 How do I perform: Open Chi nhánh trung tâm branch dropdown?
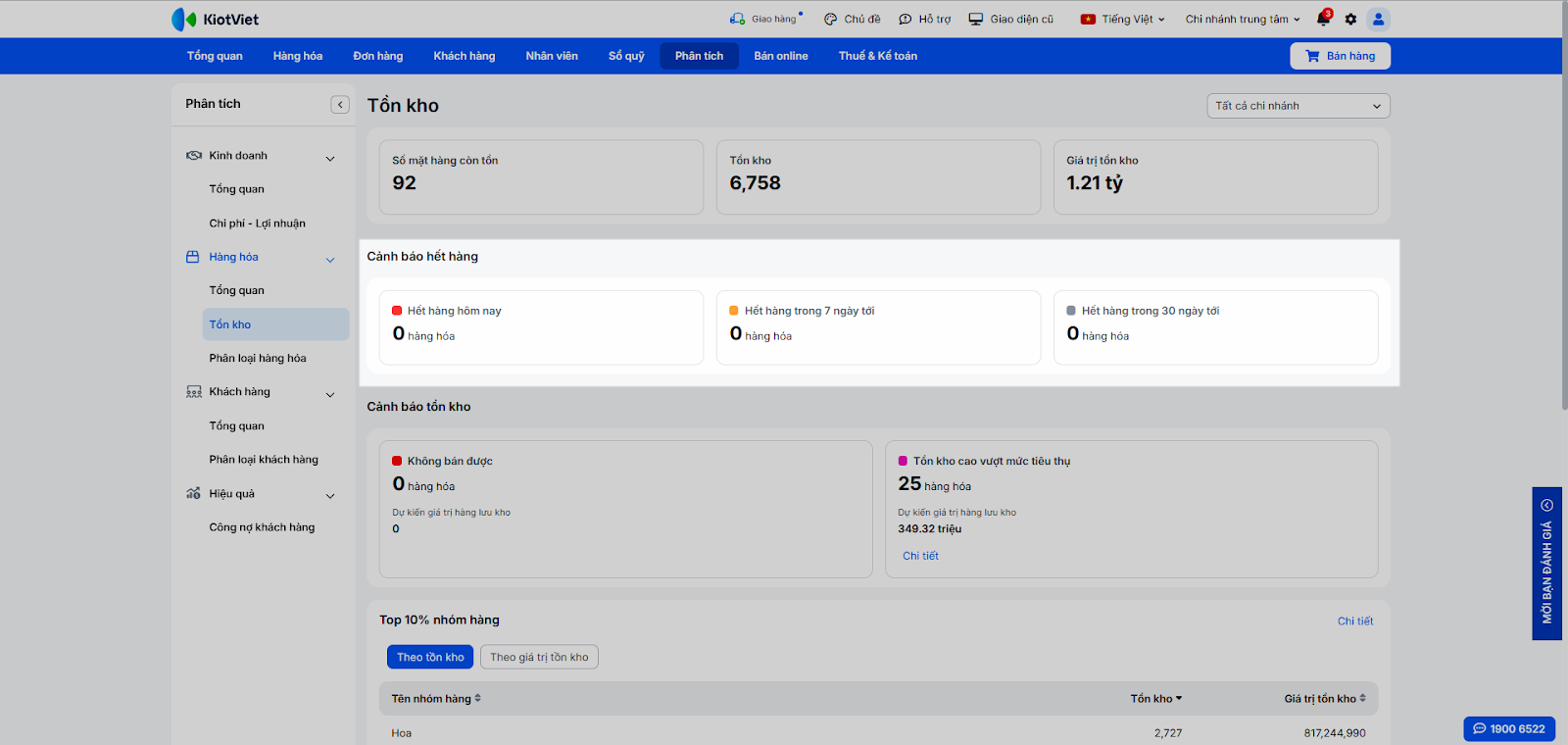tap(1243, 19)
